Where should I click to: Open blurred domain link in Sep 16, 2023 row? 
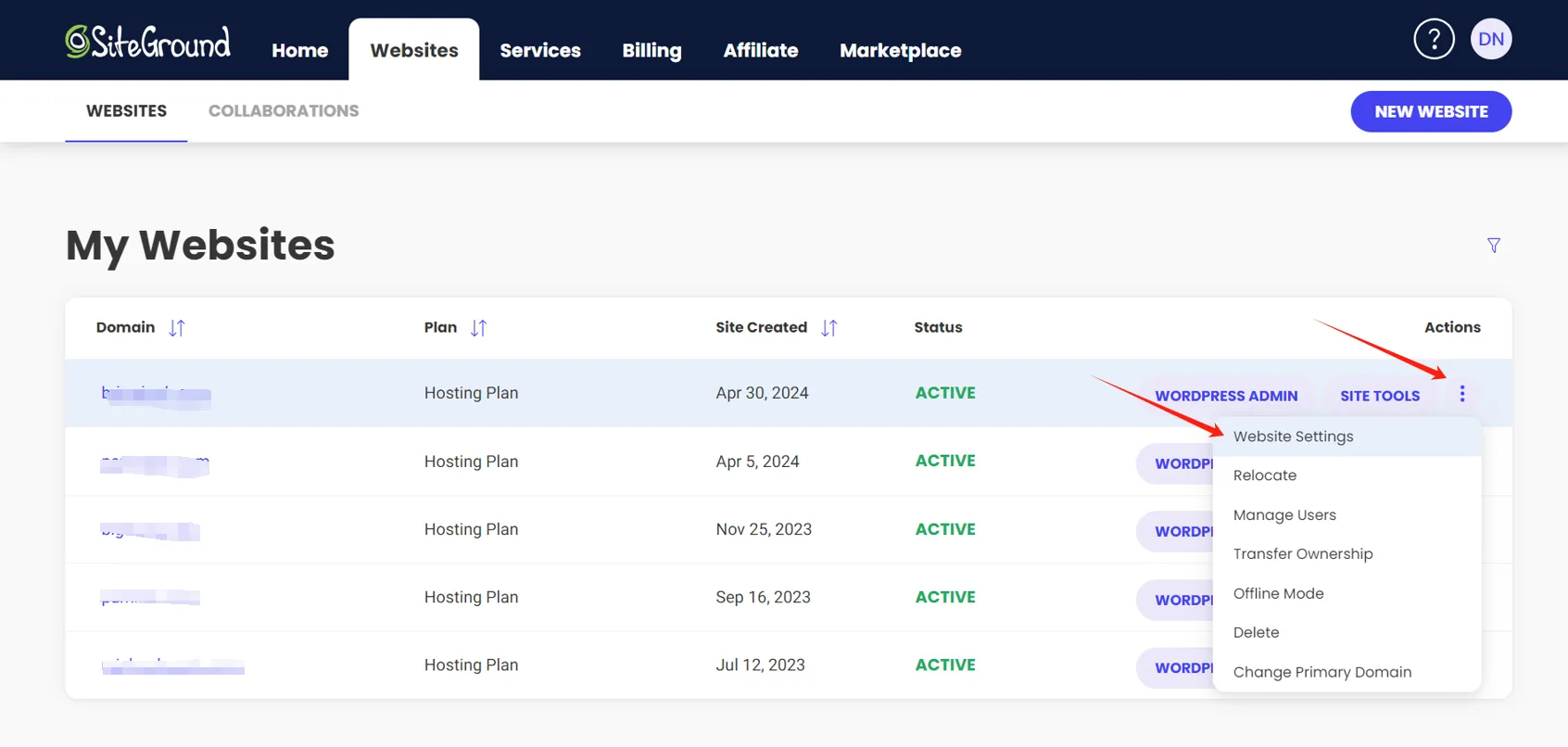pos(150,598)
